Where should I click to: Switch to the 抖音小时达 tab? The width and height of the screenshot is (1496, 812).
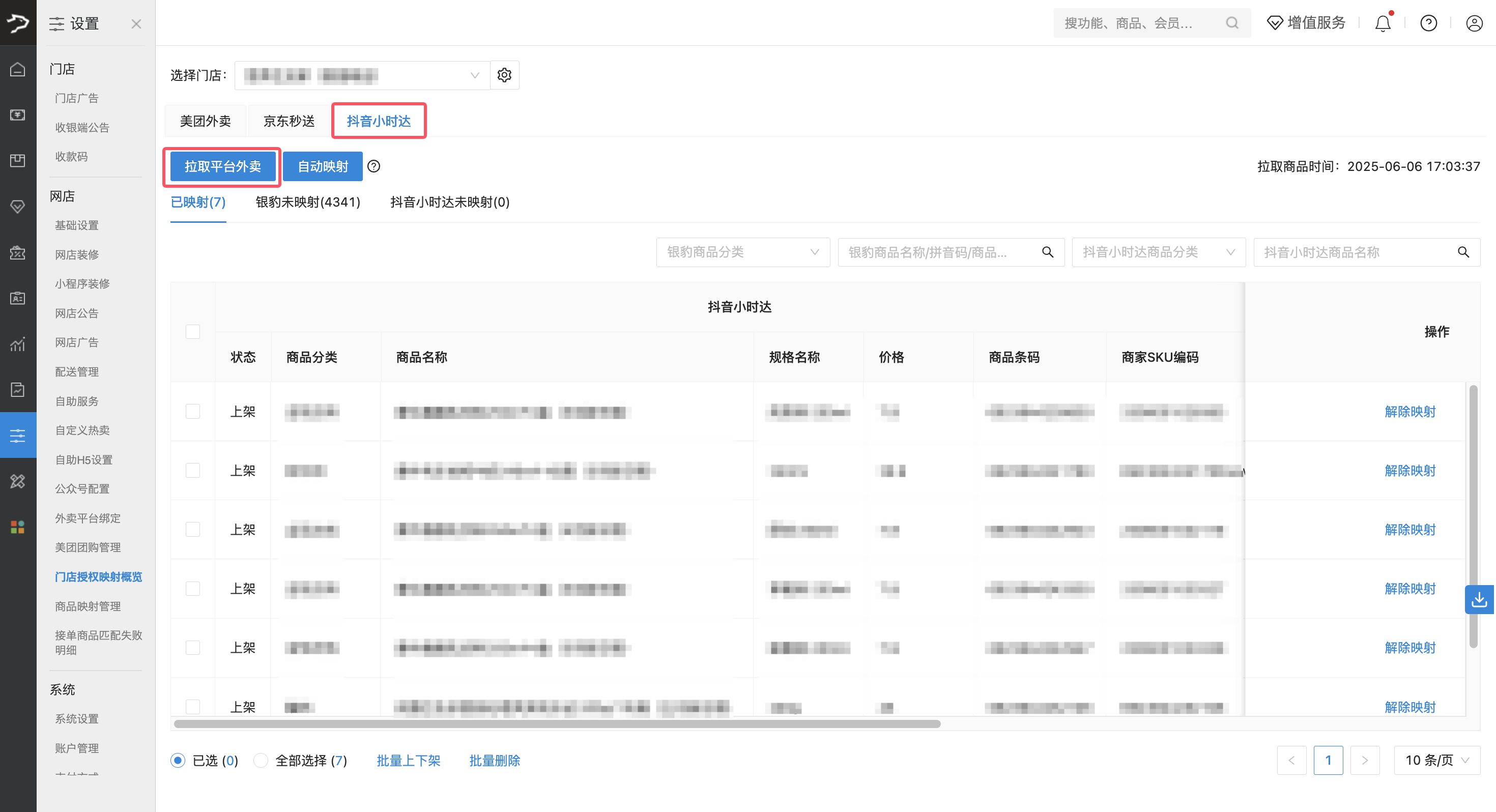[379, 121]
